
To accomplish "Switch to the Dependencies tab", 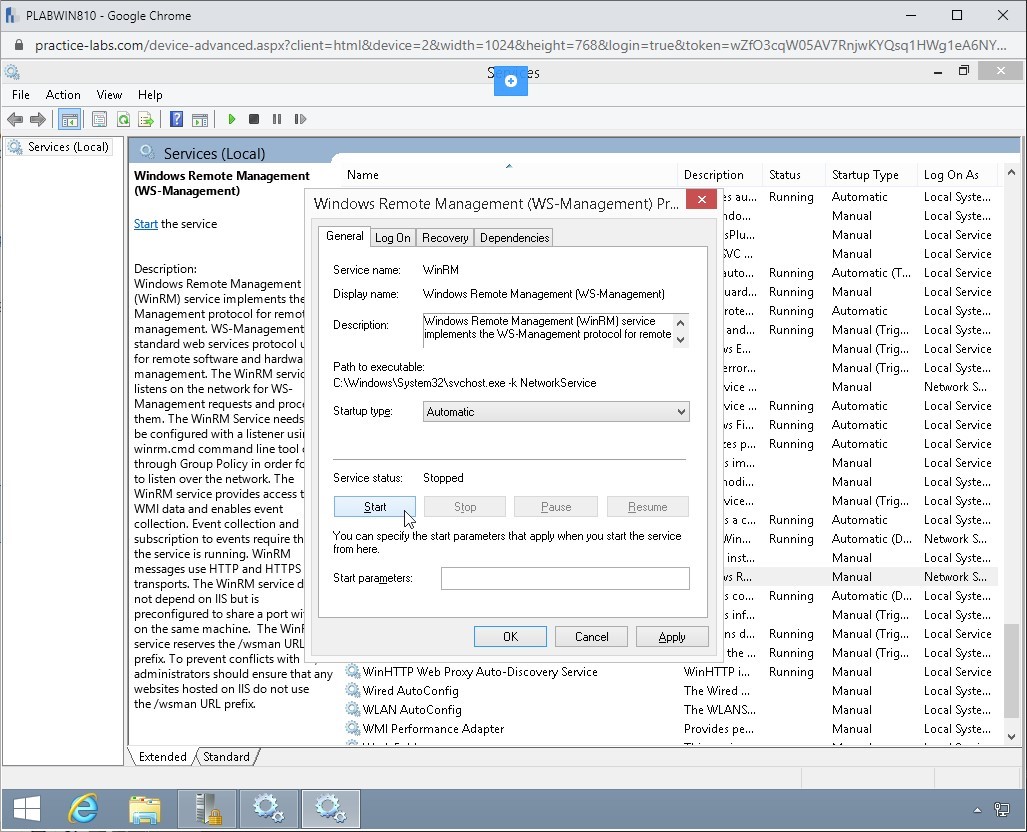I will click(x=514, y=238).
